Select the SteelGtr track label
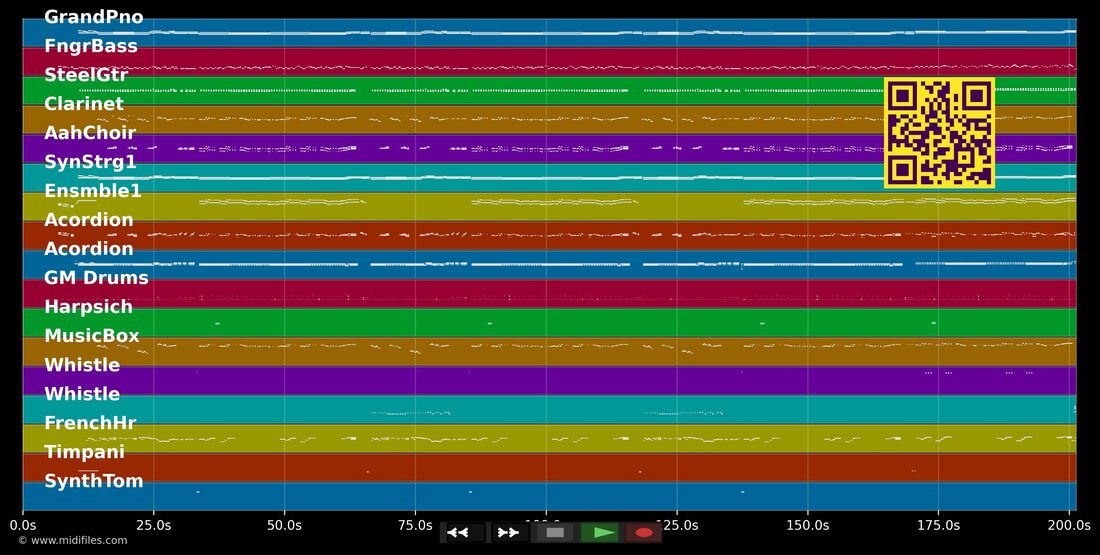The image size is (1100, 555). (x=86, y=74)
